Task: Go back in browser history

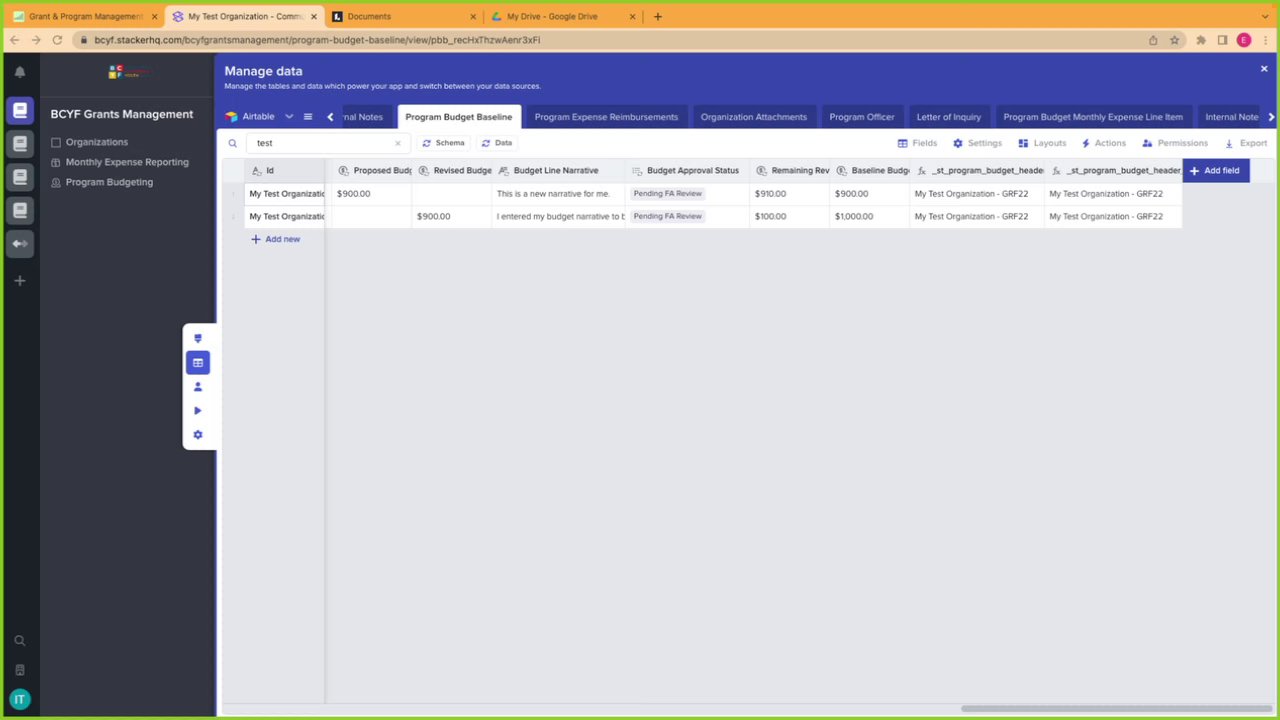Action: coord(14,40)
